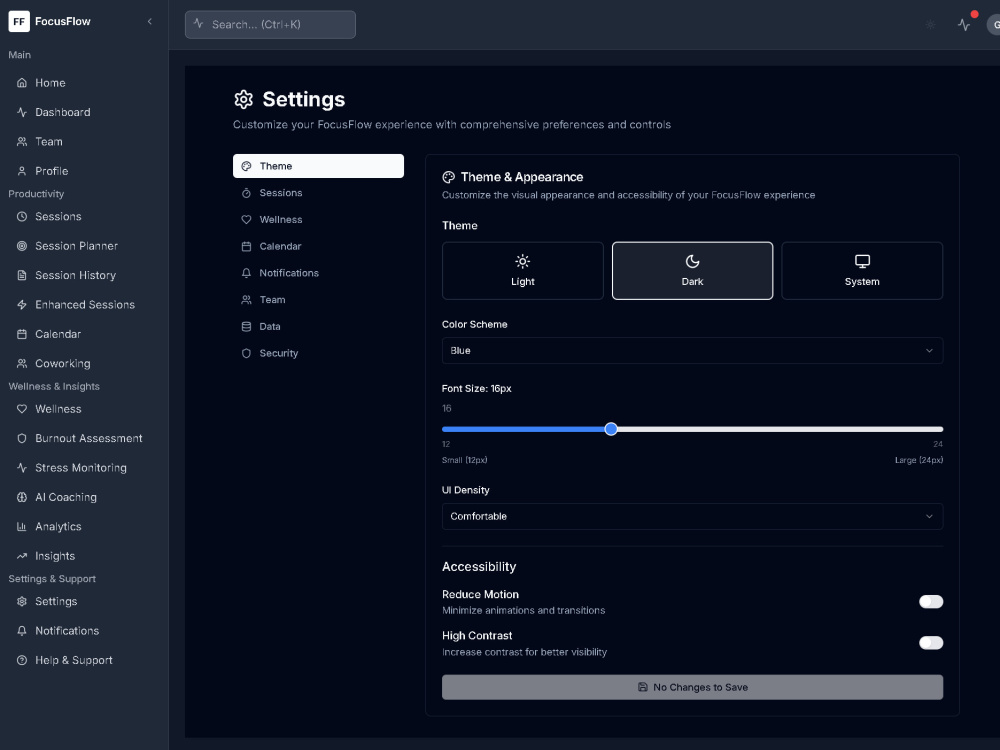The image size is (1000, 750).
Task: Click the Burnout Assessment shield icon
Action: click(22, 438)
